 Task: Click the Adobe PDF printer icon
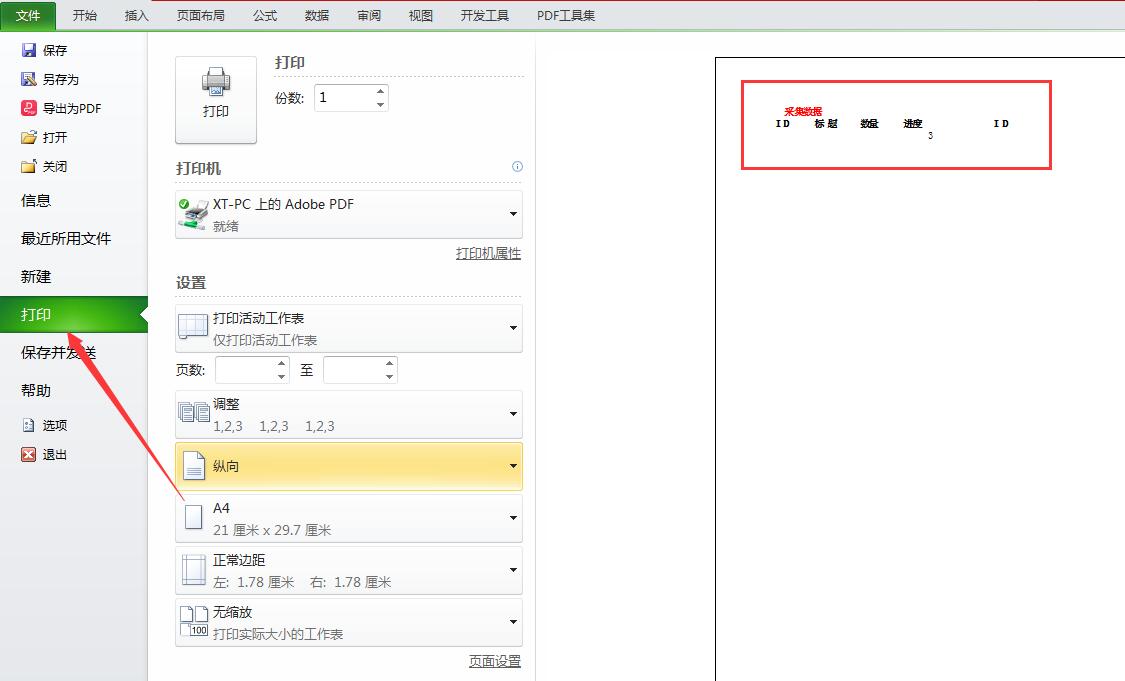point(191,212)
